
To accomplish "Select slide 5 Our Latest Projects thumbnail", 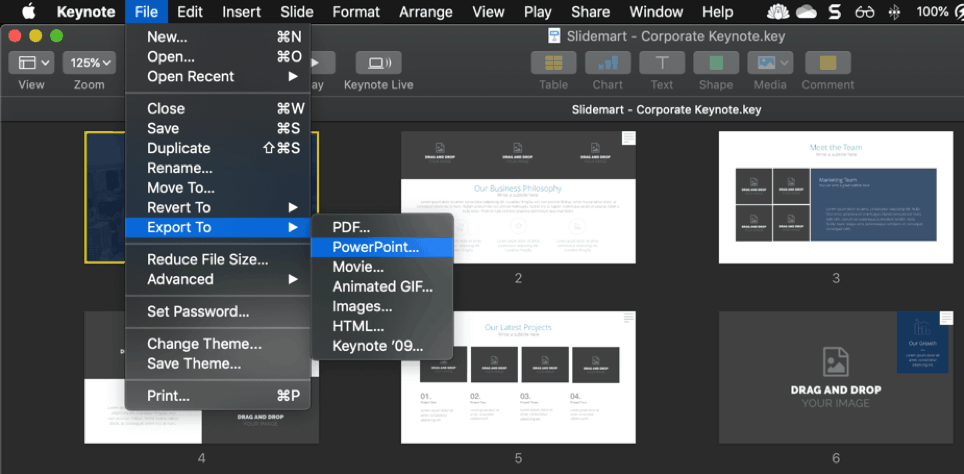I will click(x=518, y=377).
